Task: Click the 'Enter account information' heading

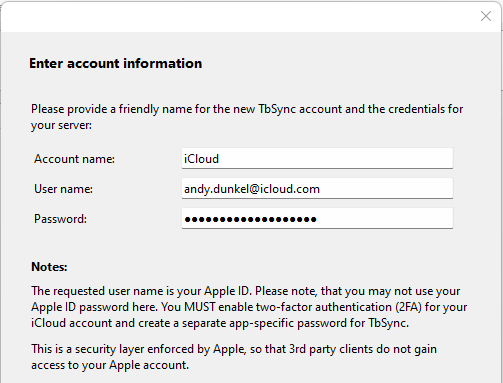Action: [x=115, y=63]
